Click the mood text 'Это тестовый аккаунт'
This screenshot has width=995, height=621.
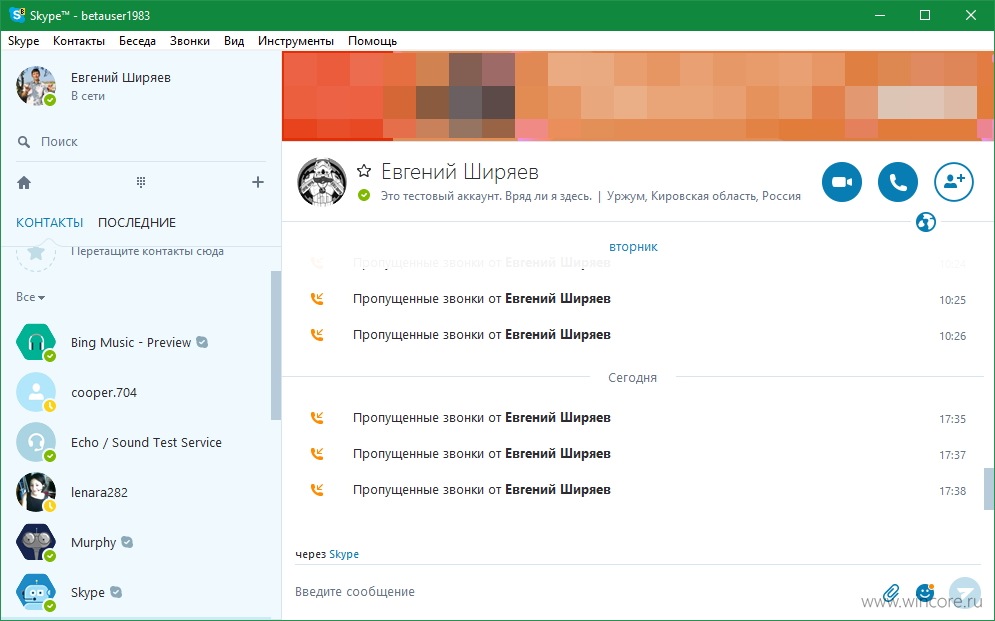[486, 196]
